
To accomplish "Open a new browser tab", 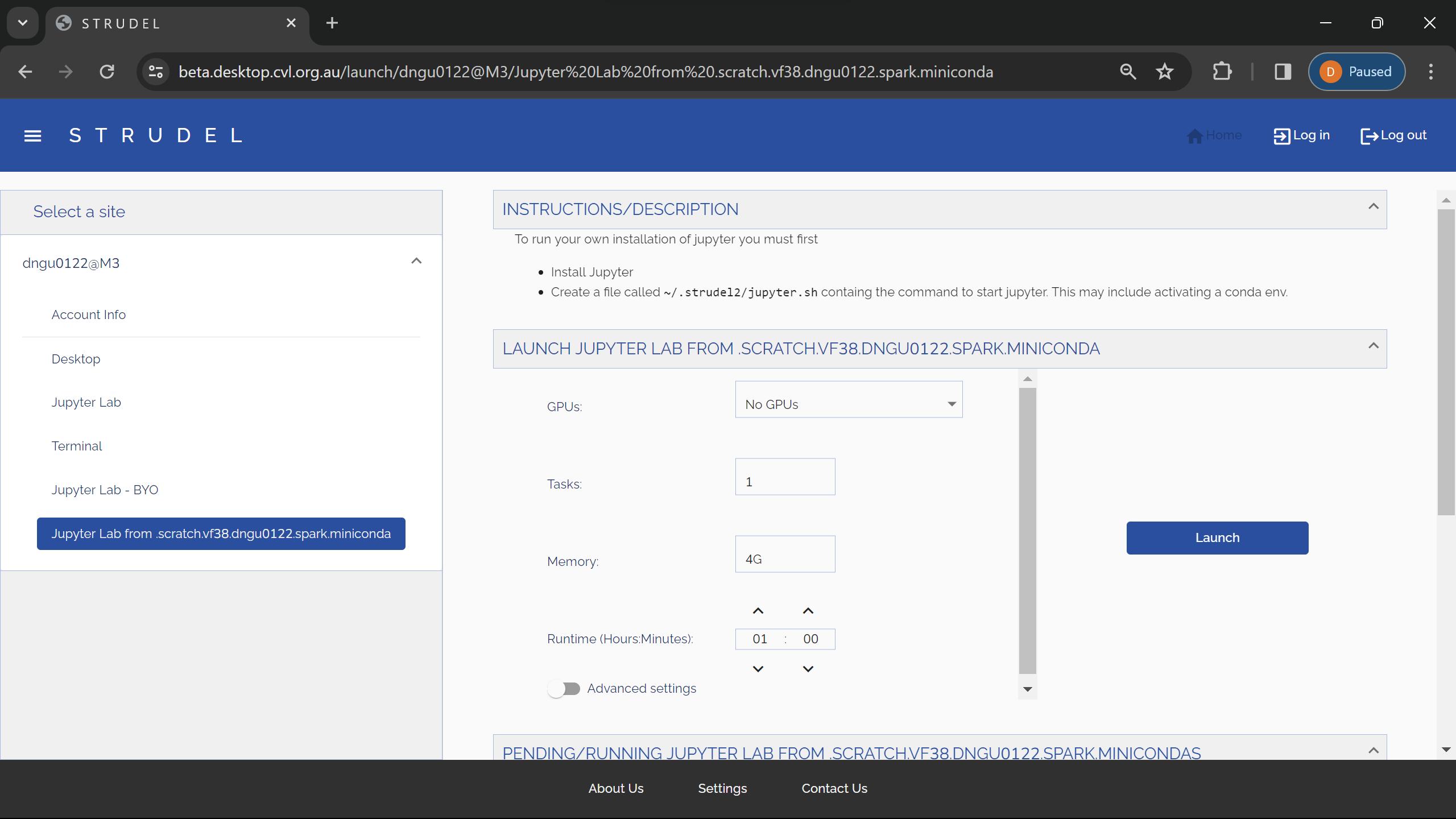I will pyautogui.click(x=332, y=23).
